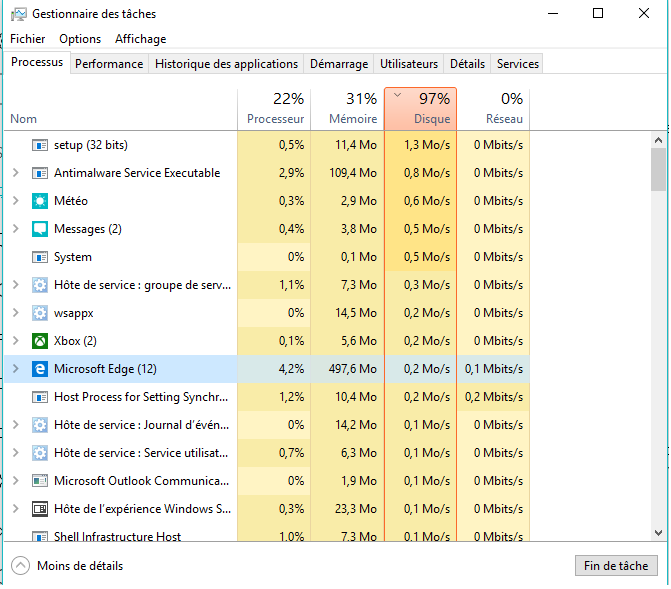671x589 pixels.
Task: Select the System process name
Action: (73, 257)
